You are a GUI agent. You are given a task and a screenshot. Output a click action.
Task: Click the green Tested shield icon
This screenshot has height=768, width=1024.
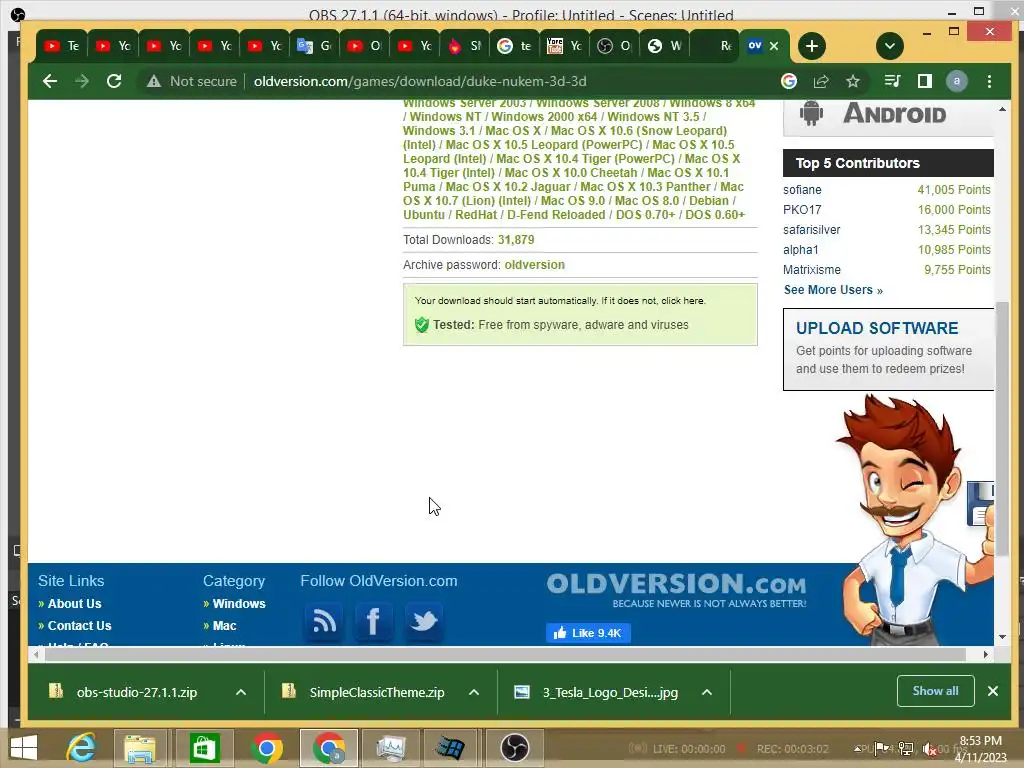(422, 325)
